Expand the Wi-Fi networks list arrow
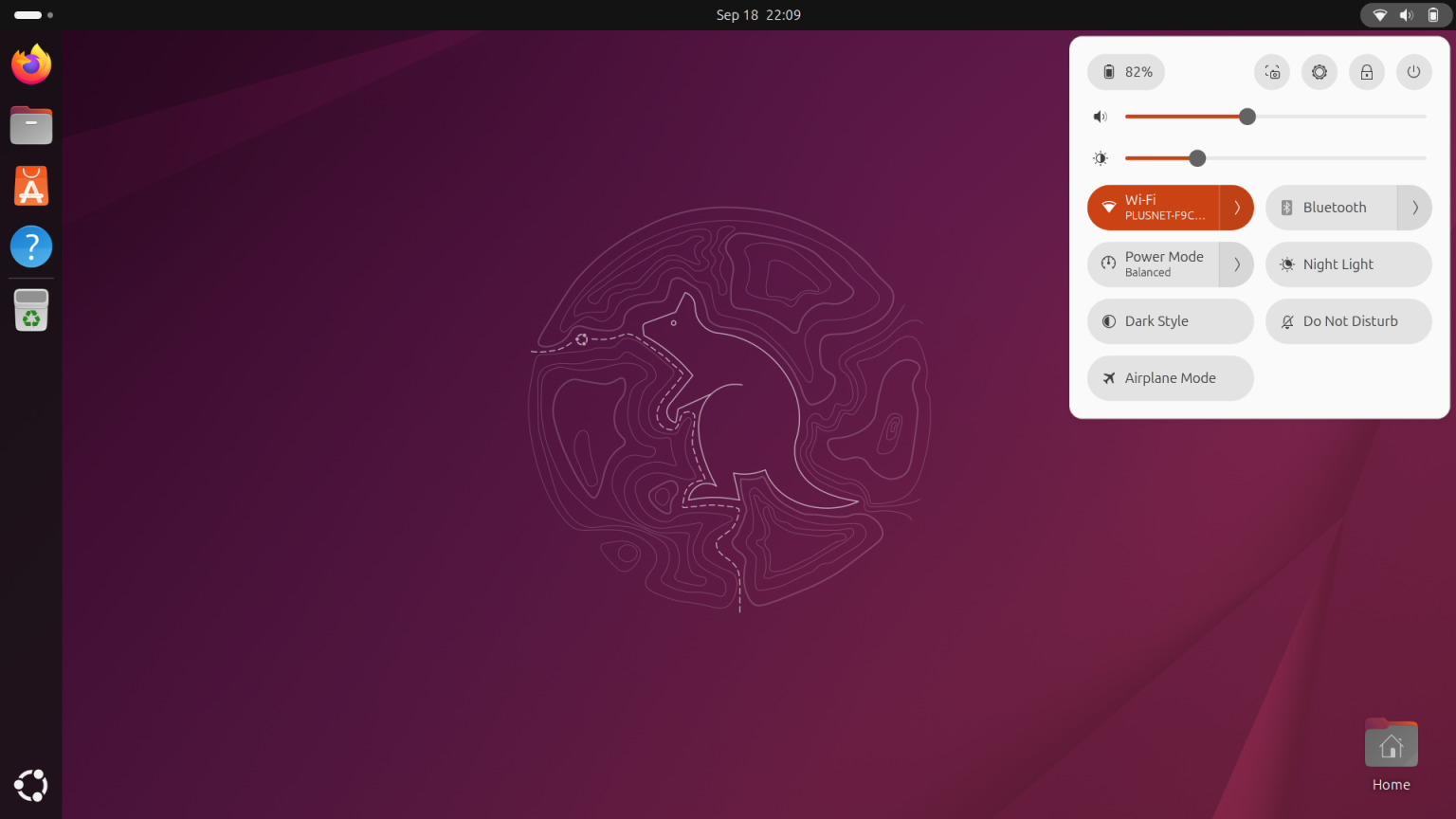 pos(1237,208)
